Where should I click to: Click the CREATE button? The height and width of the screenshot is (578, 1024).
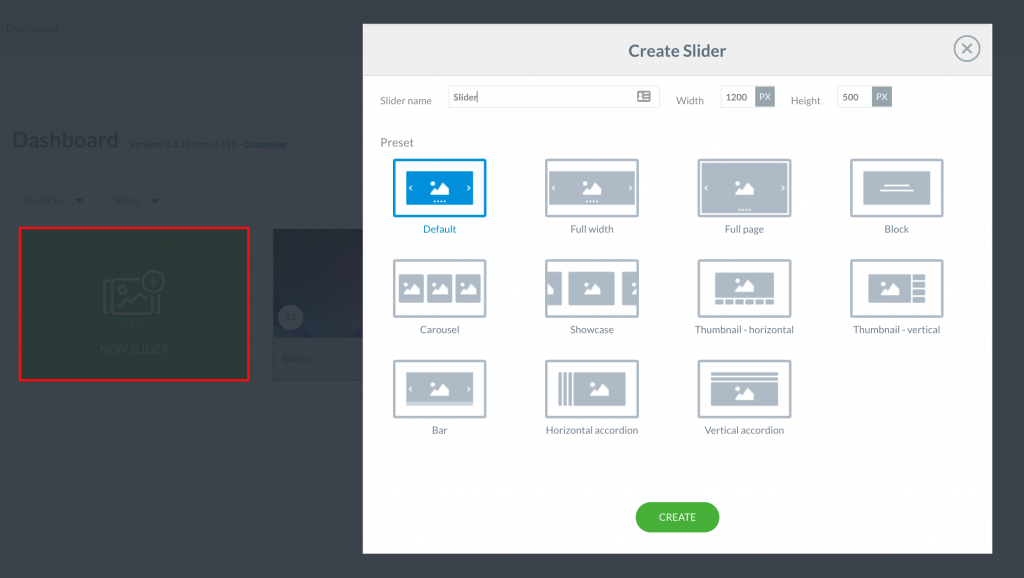tap(677, 517)
